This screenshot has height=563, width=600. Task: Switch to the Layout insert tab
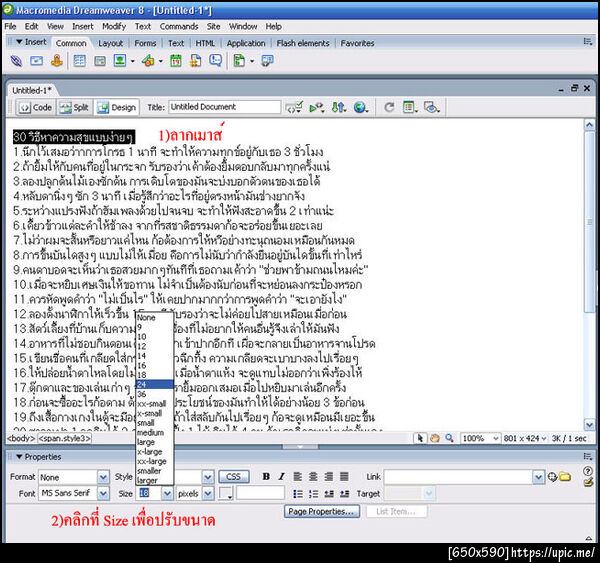point(111,43)
